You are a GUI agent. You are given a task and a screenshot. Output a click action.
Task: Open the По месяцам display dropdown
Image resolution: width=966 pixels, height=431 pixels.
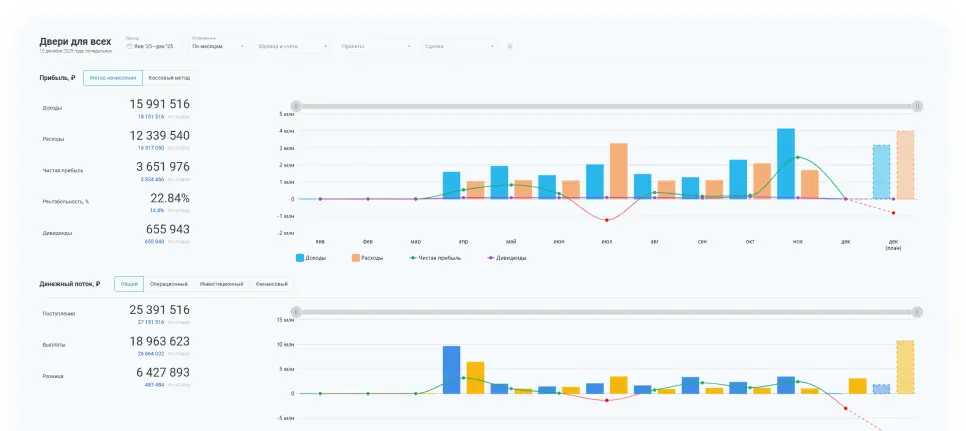218,46
